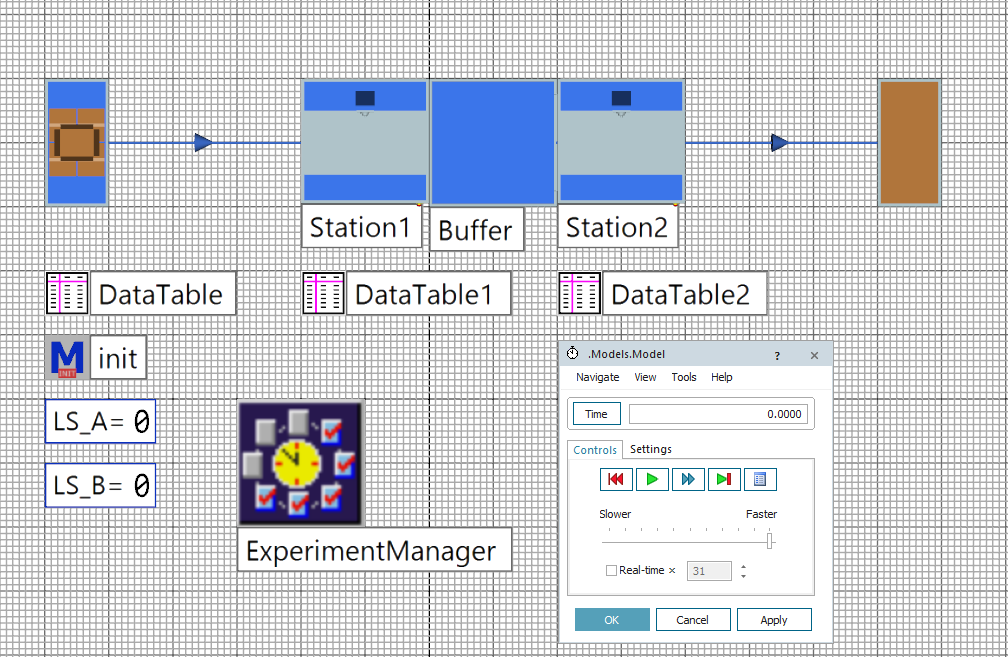This screenshot has height=657, width=1008.
Task: Apply the model settings
Action: (774, 619)
